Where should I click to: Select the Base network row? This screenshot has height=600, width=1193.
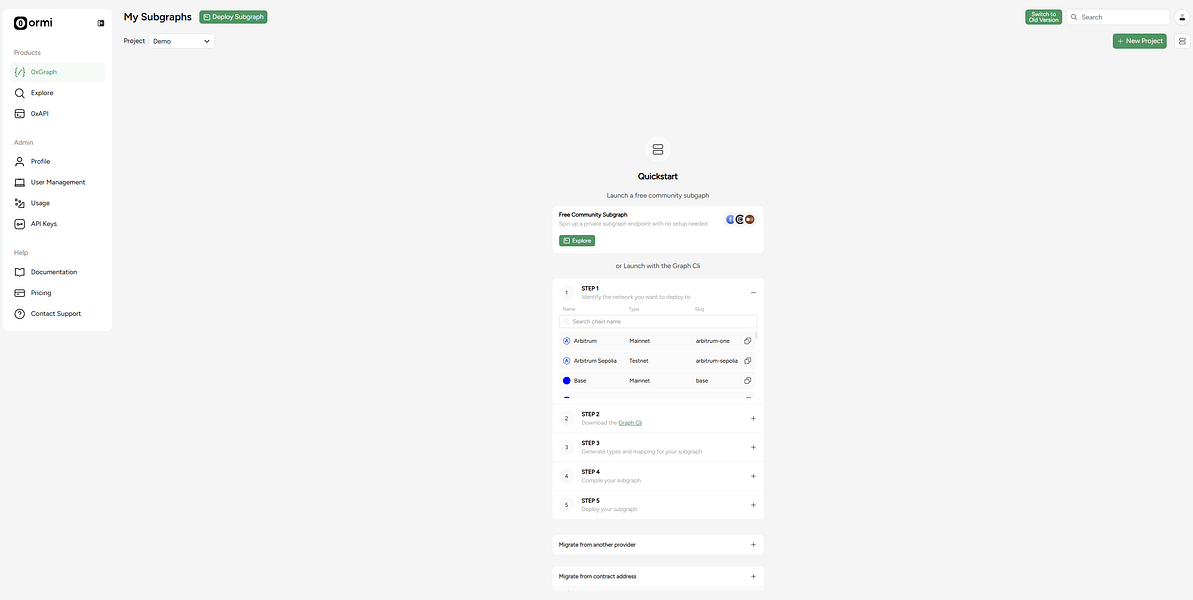657,380
